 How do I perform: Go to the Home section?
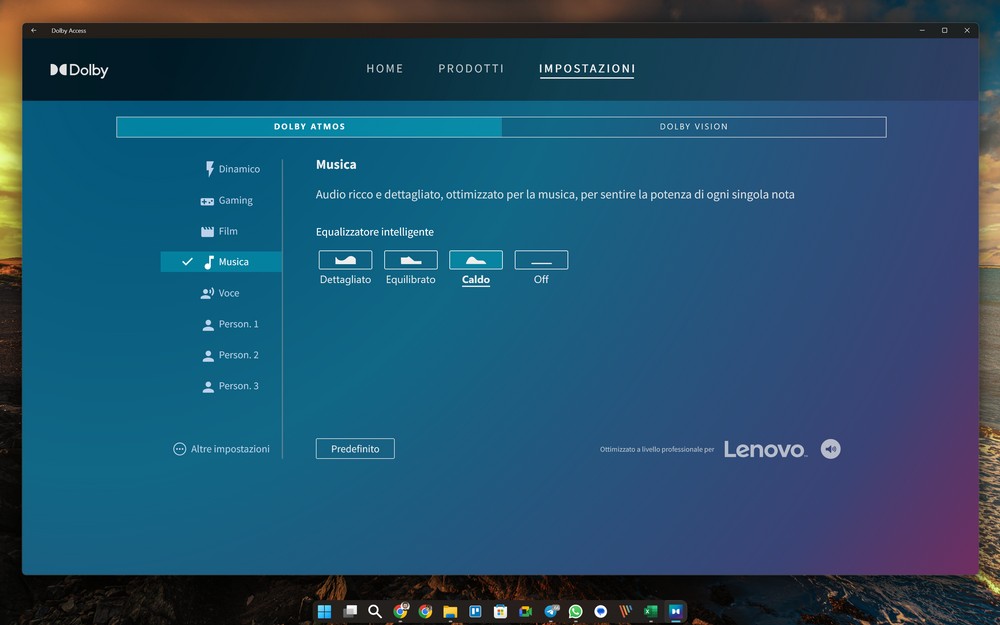385,69
